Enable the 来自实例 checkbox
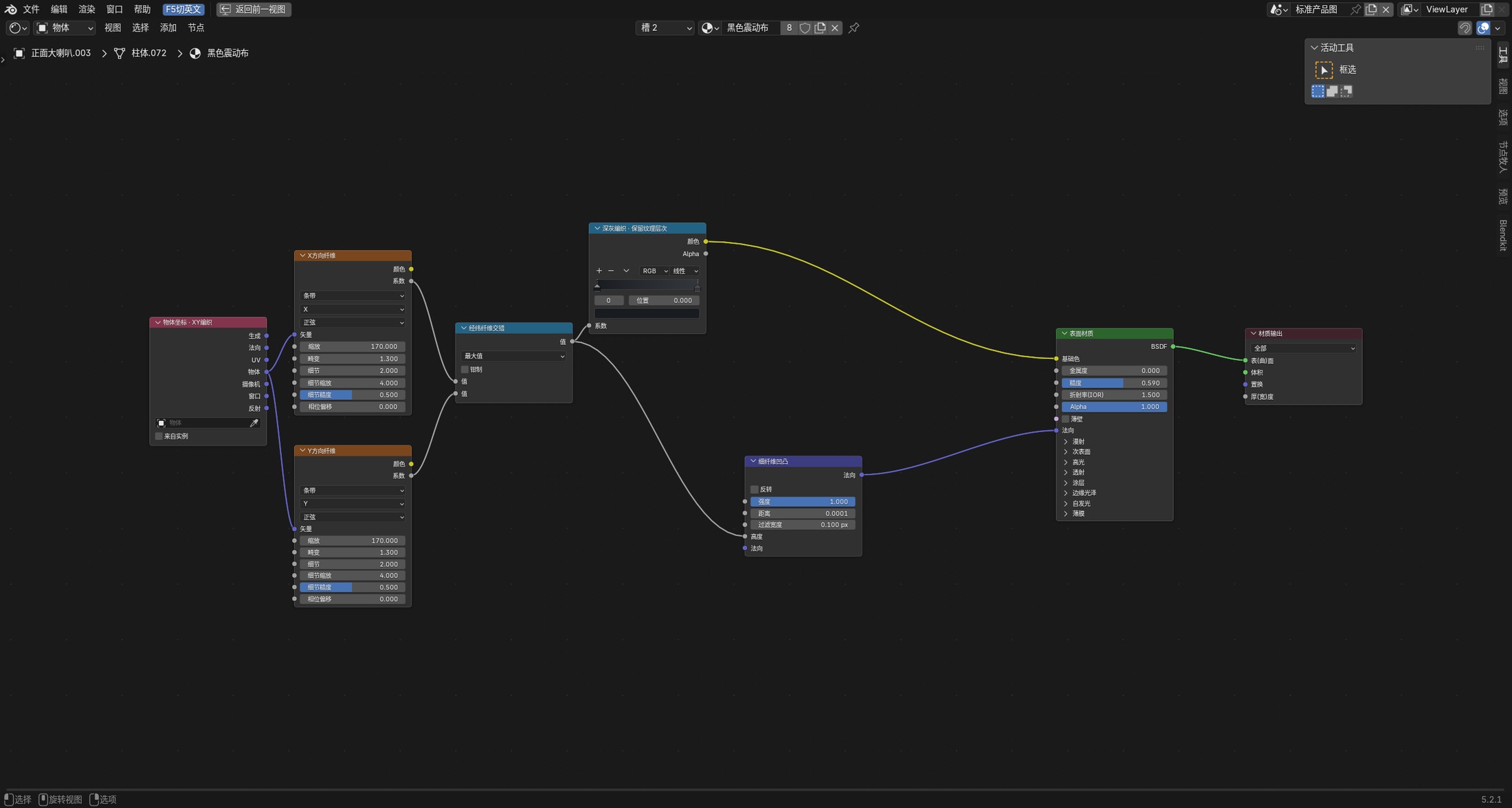 coord(159,436)
